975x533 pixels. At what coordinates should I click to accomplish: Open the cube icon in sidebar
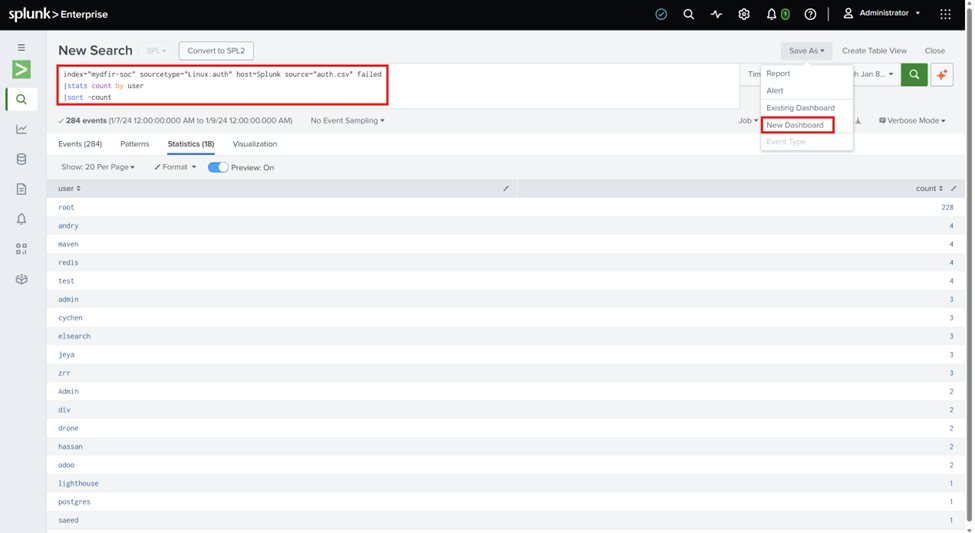(x=21, y=279)
